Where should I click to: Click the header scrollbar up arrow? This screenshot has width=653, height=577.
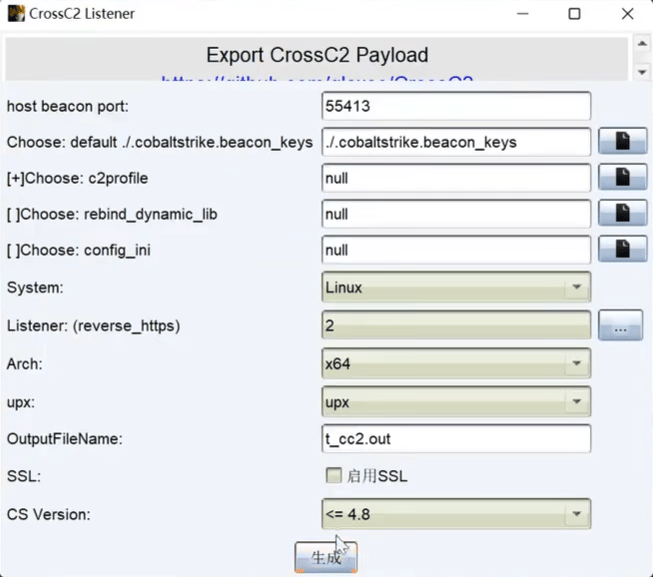click(642, 44)
